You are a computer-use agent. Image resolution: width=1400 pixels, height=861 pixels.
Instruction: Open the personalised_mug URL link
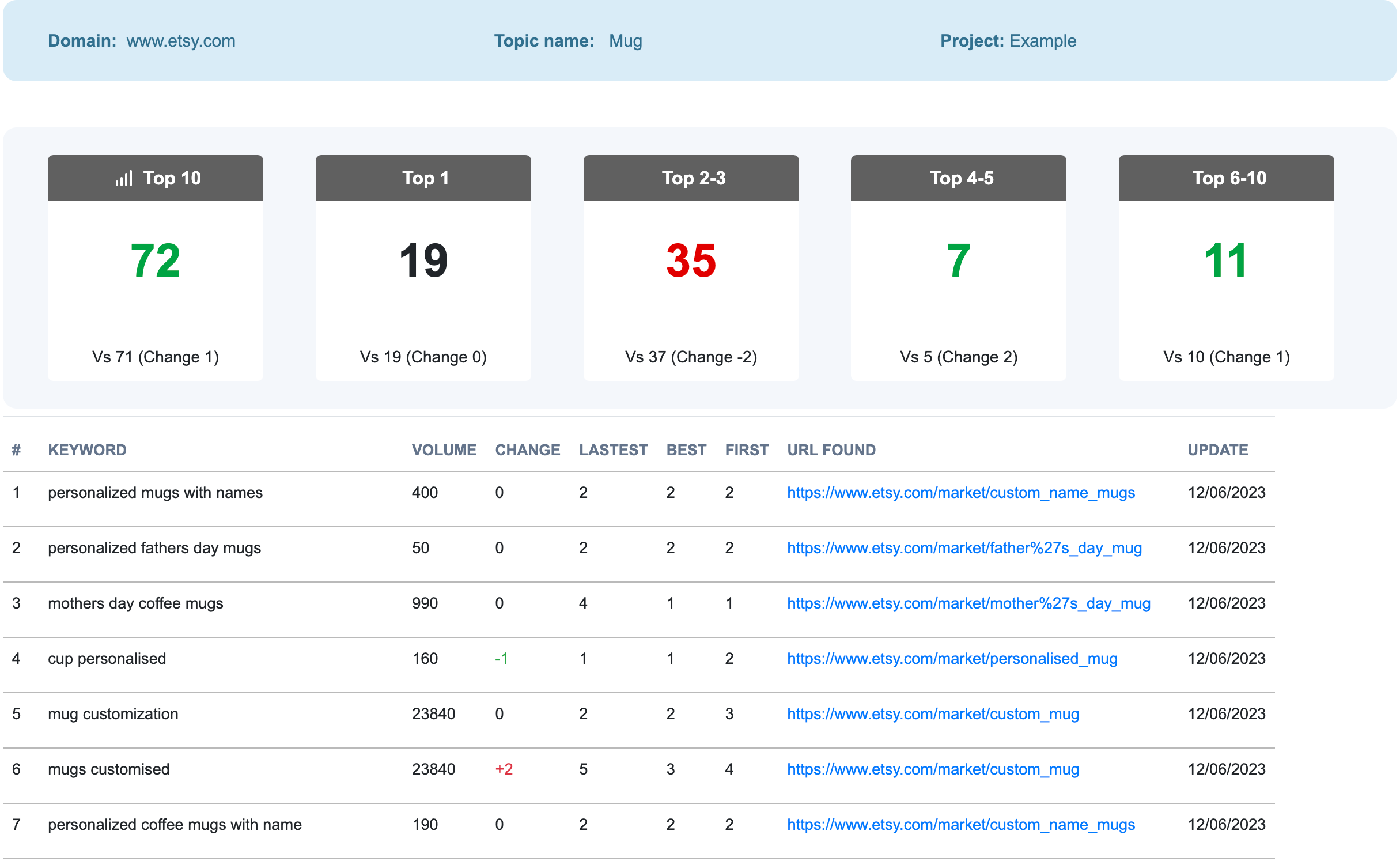[x=953, y=659]
